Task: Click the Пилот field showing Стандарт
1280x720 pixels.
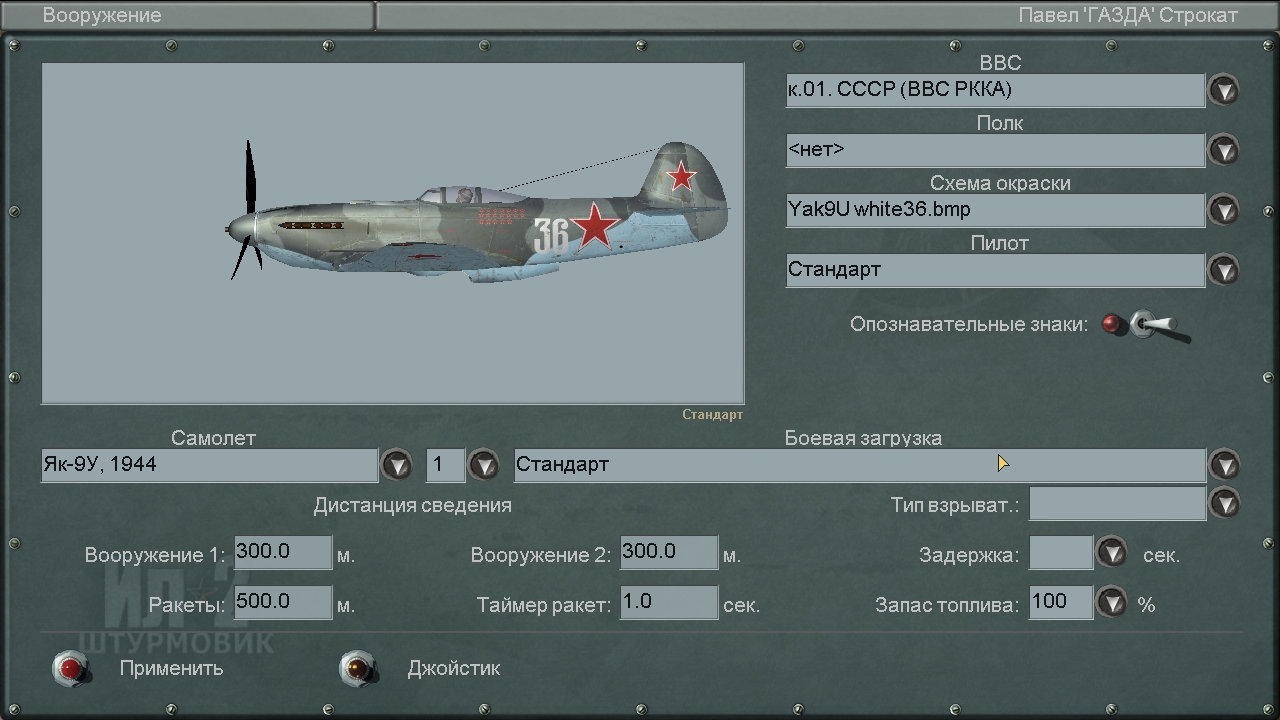Action: (x=995, y=270)
